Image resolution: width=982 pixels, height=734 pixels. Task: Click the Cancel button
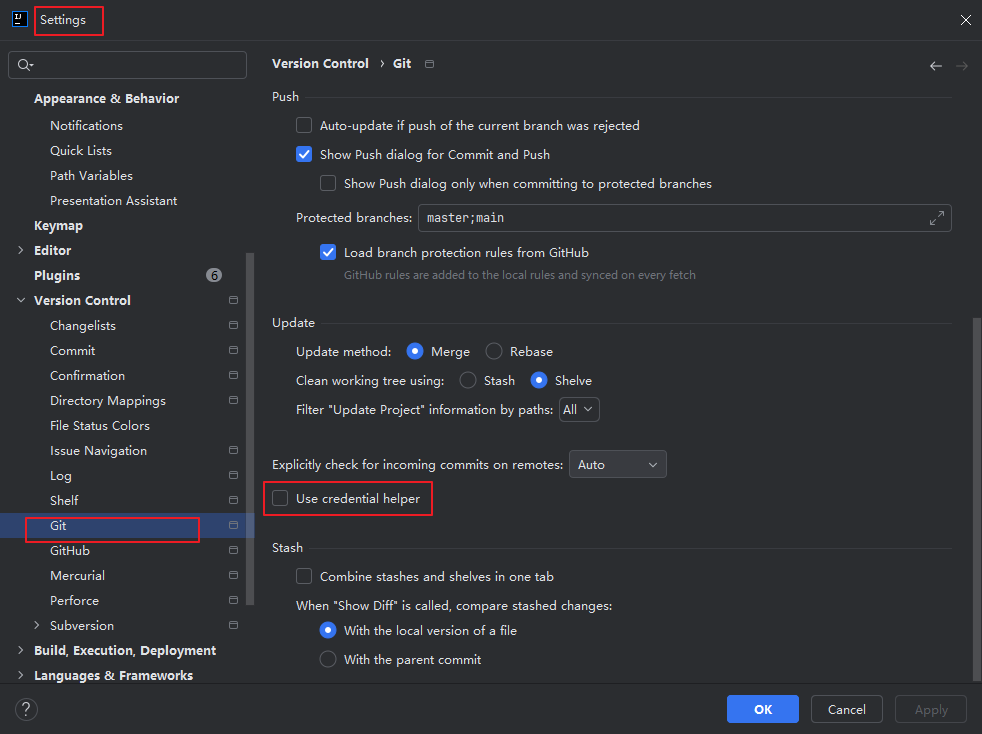846,709
